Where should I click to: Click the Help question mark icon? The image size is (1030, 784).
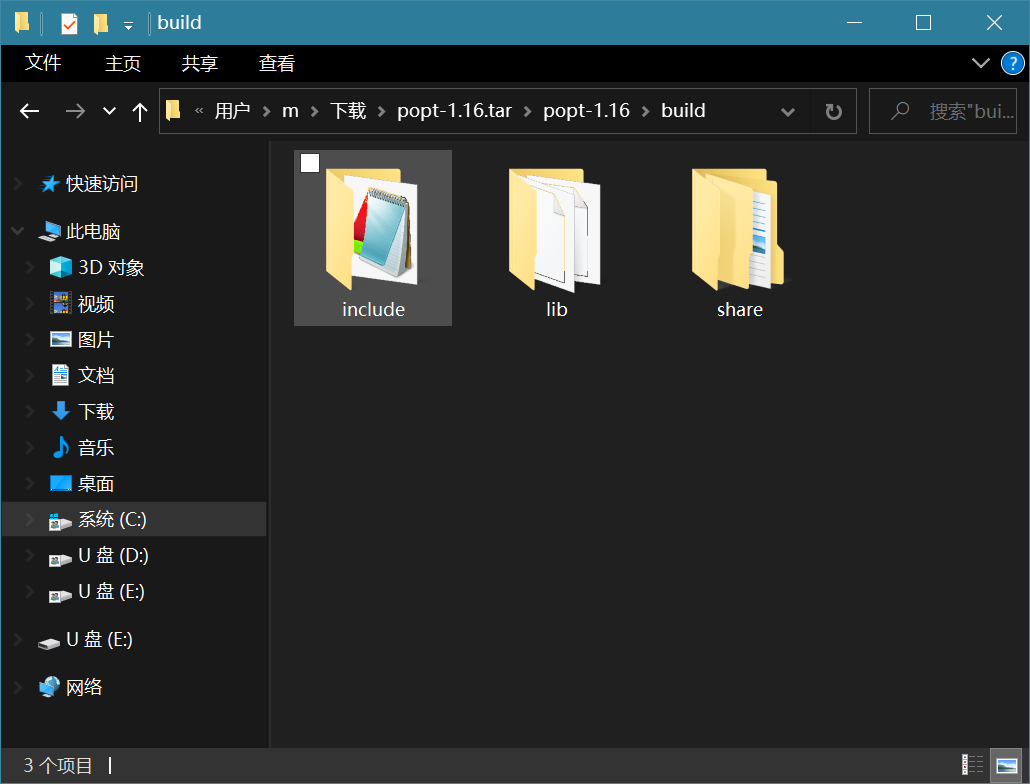pos(1012,64)
